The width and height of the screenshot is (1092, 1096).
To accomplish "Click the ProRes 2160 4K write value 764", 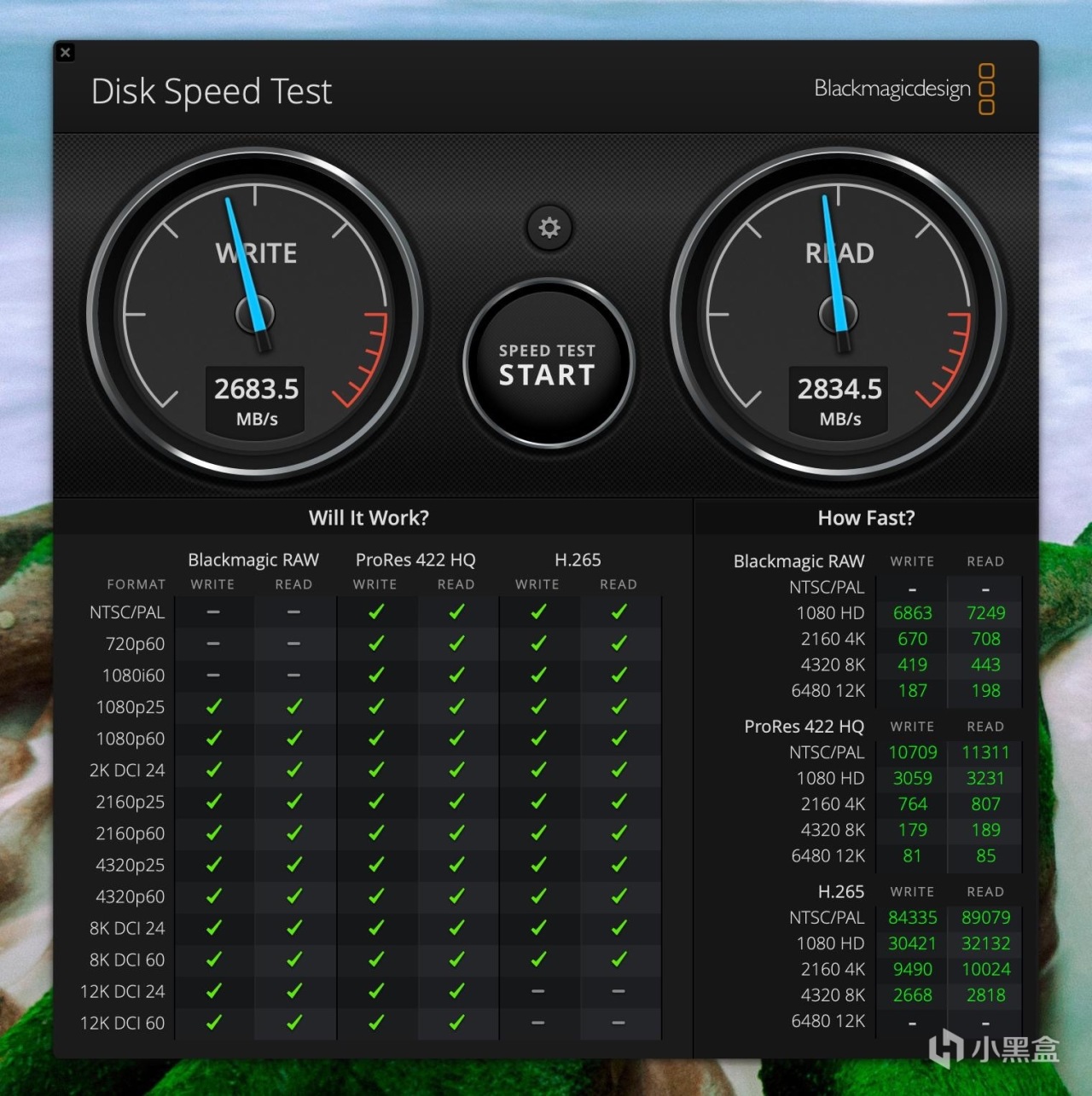I will click(912, 804).
